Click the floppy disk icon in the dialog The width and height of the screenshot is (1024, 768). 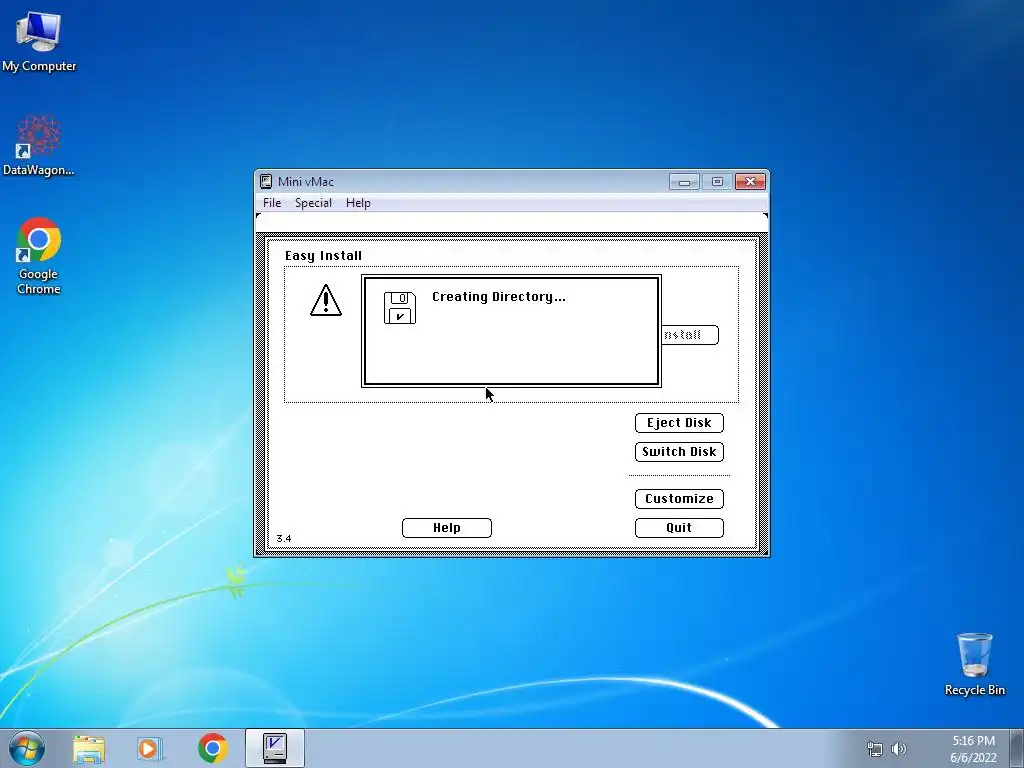400,308
